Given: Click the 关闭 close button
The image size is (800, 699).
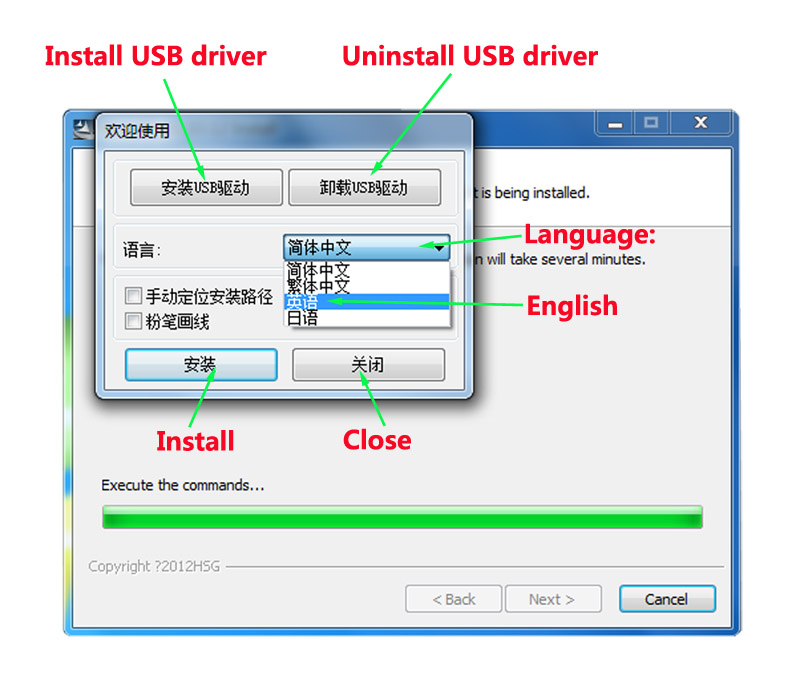Looking at the screenshot, I should pyautogui.click(x=368, y=364).
